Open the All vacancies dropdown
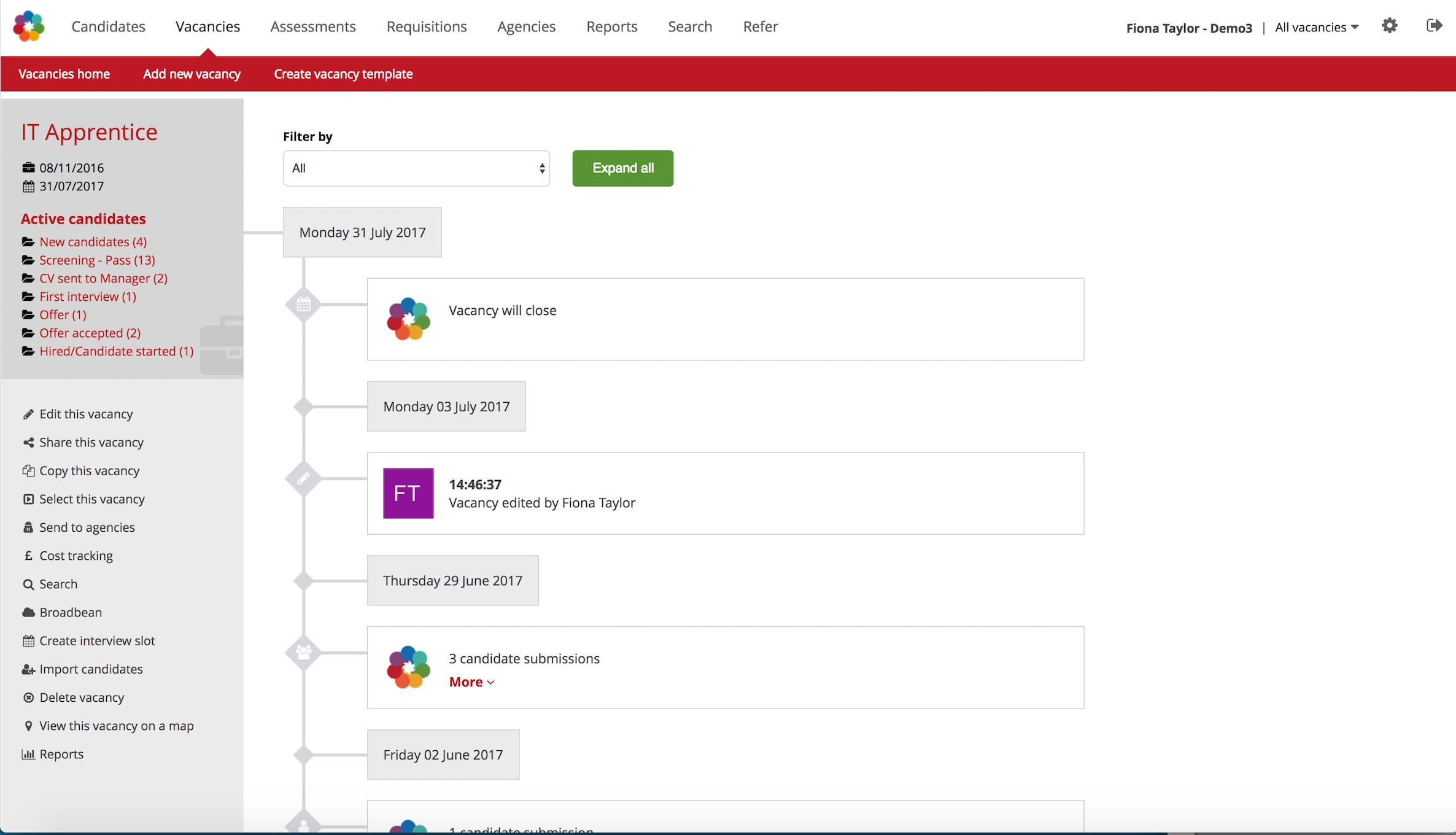This screenshot has height=835, width=1456. tap(1316, 27)
